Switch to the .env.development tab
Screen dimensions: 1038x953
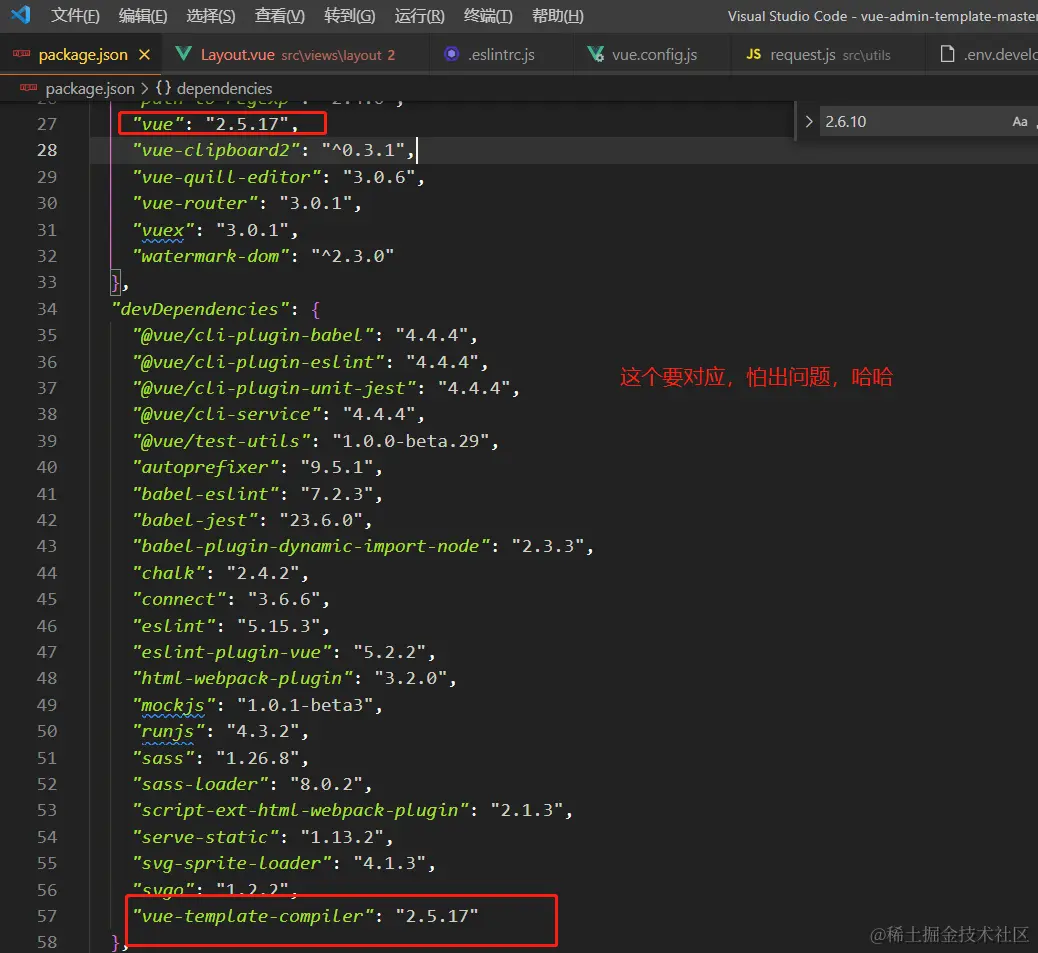(x=983, y=55)
